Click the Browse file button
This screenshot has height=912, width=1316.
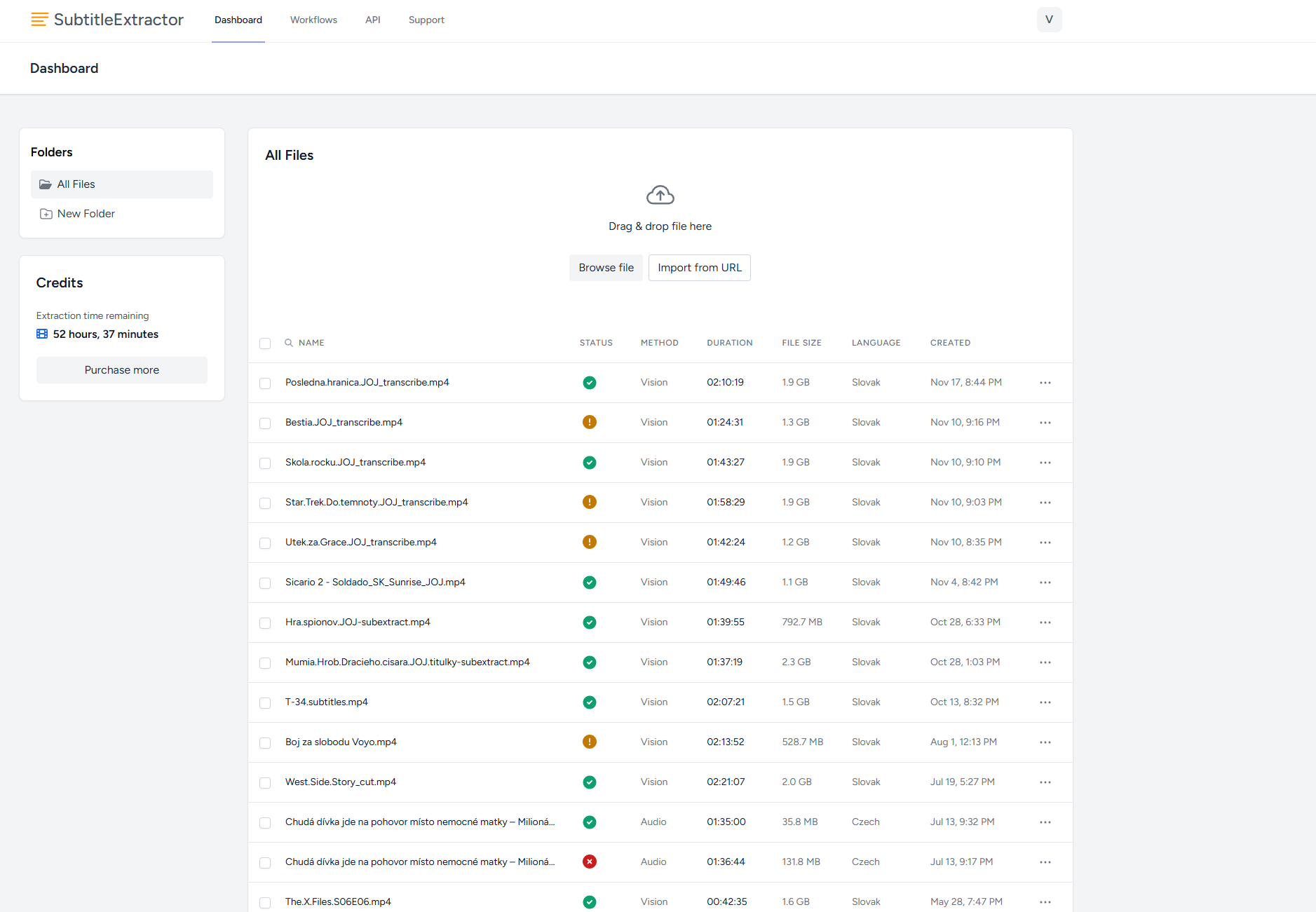[x=606, y=267]
